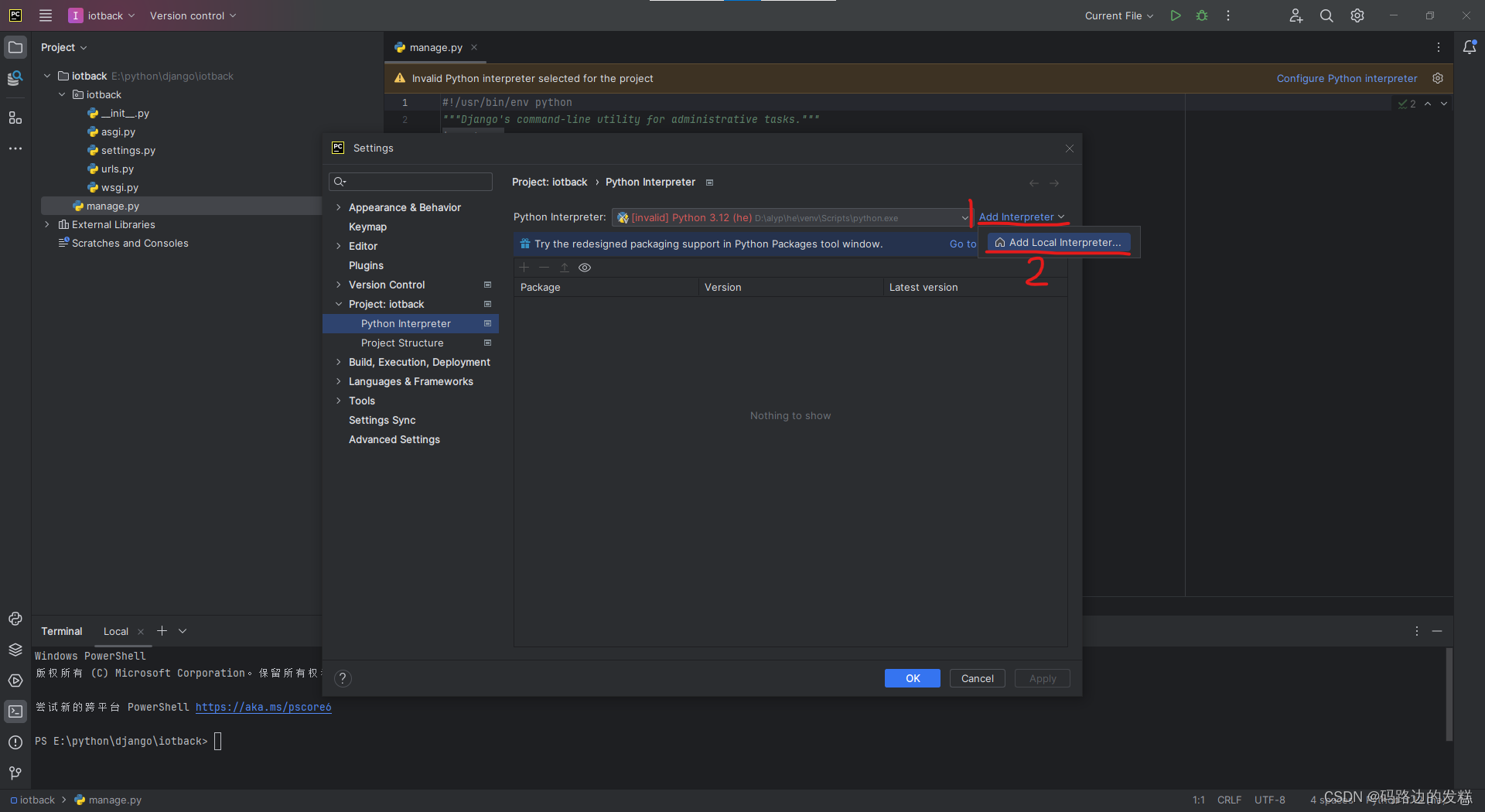
Task: Run current file with the green play icon
Action: [1175, 15]
